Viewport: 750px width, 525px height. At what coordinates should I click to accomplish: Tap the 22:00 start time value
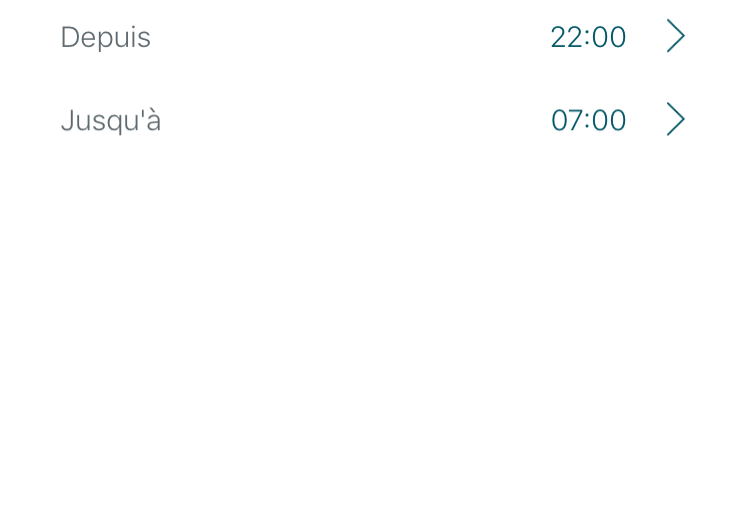pos(588,37)
